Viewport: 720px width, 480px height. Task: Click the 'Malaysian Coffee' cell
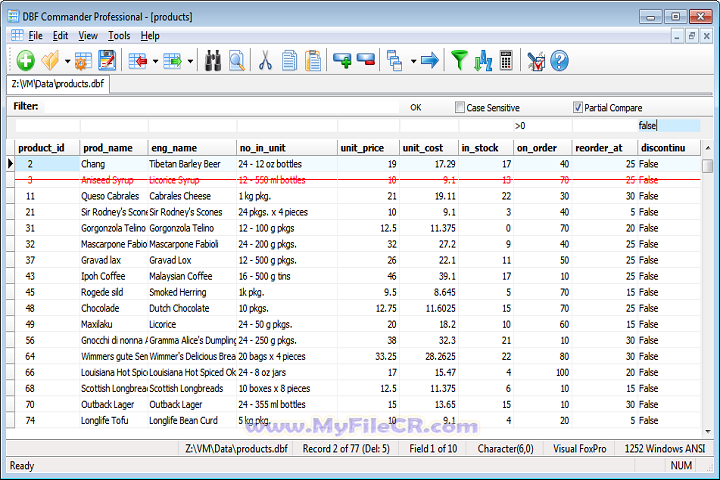[192, 276]
